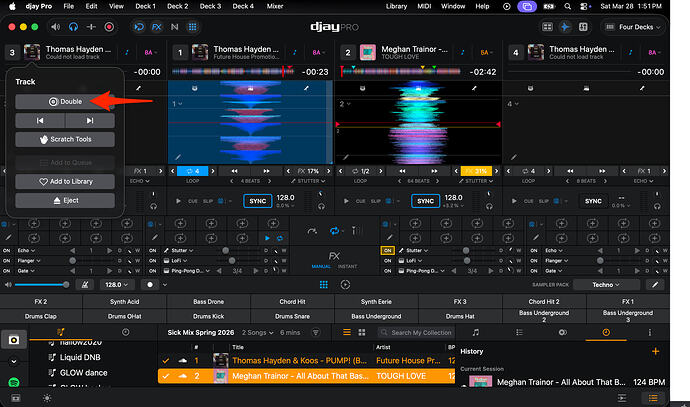This screenshot has width=690, height=407.
Task: Adjust the sampler volume slider
Action: tap(40, 285)
